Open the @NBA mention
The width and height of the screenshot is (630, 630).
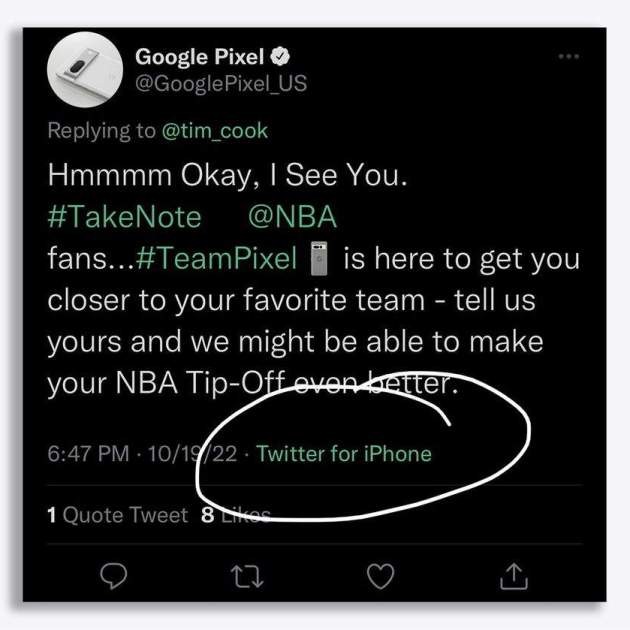click(x=292, y=217)
